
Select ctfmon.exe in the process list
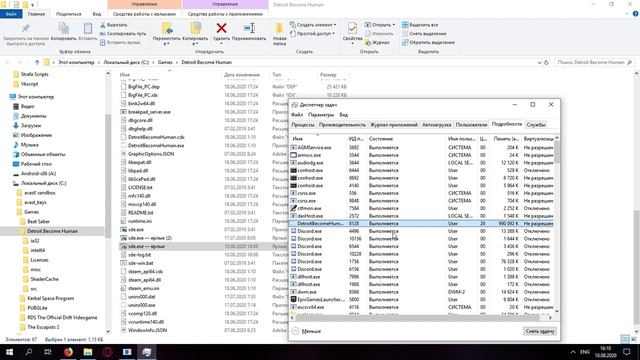click(421, 209)
